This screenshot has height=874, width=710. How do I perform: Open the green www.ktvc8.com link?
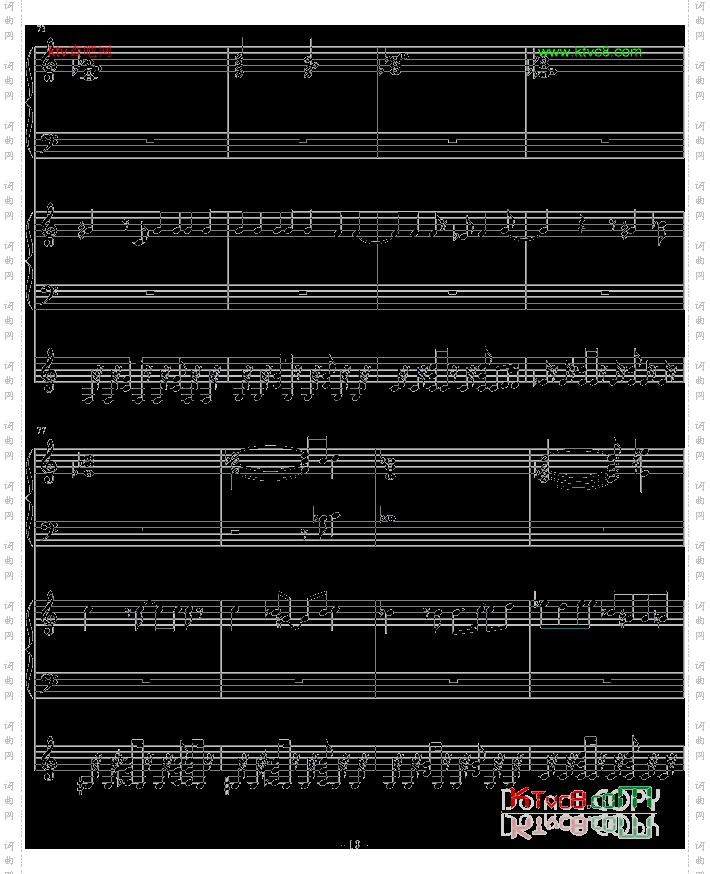(589, 52)
